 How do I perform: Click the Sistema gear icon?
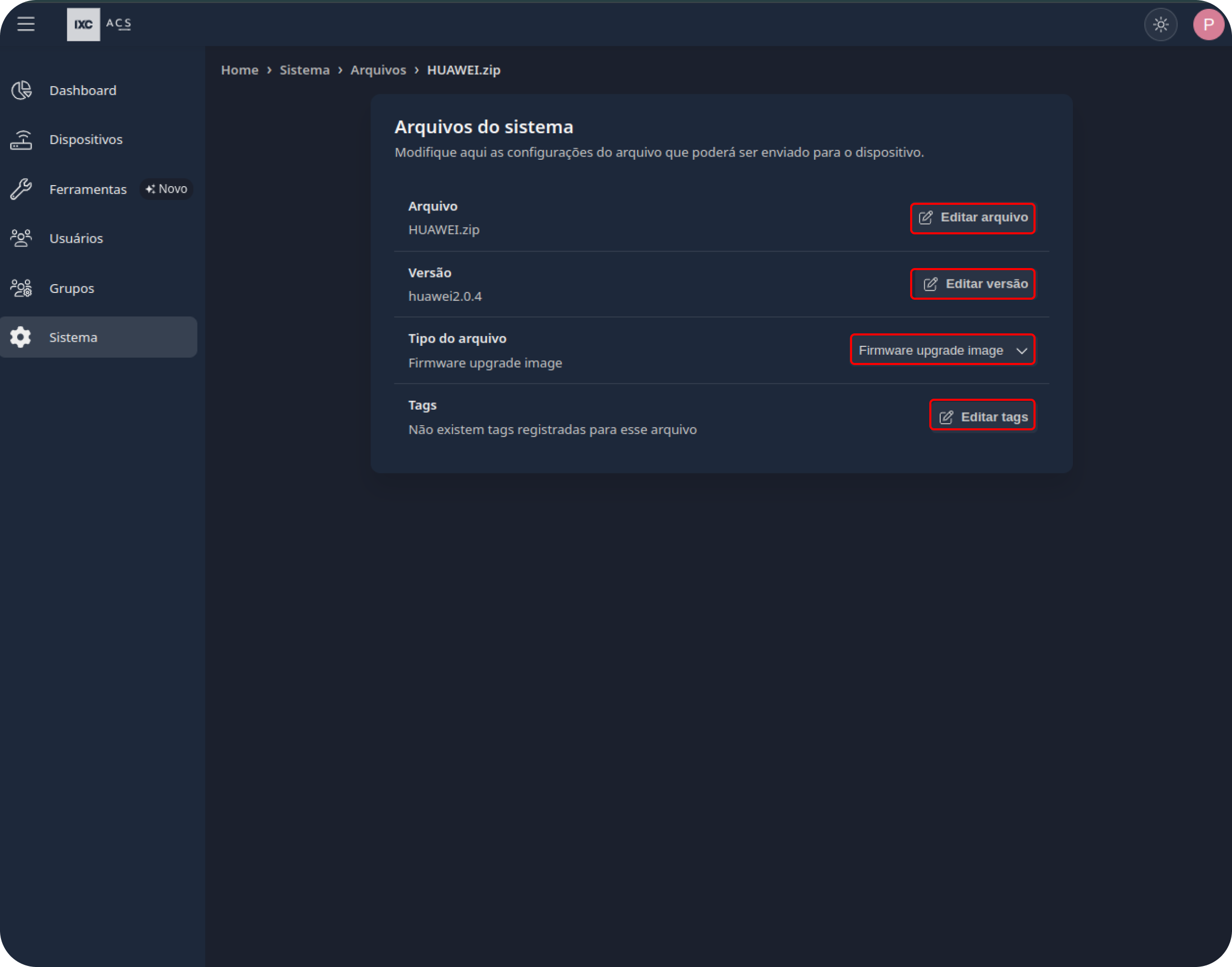(x=21, y=338)
